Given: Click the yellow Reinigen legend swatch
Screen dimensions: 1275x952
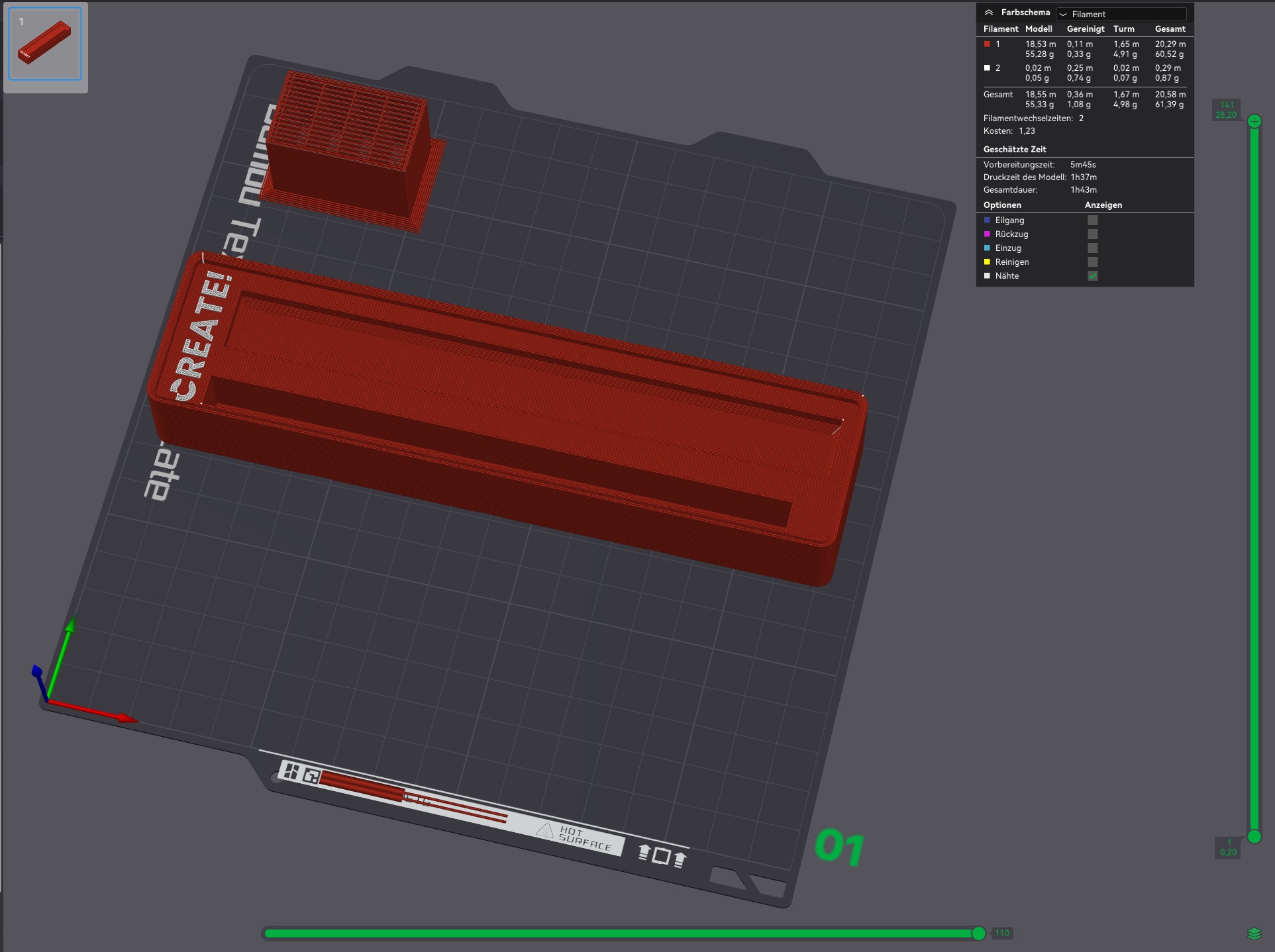Looking at the screenshot, I should pyautogui.click(x=988, y=262).
